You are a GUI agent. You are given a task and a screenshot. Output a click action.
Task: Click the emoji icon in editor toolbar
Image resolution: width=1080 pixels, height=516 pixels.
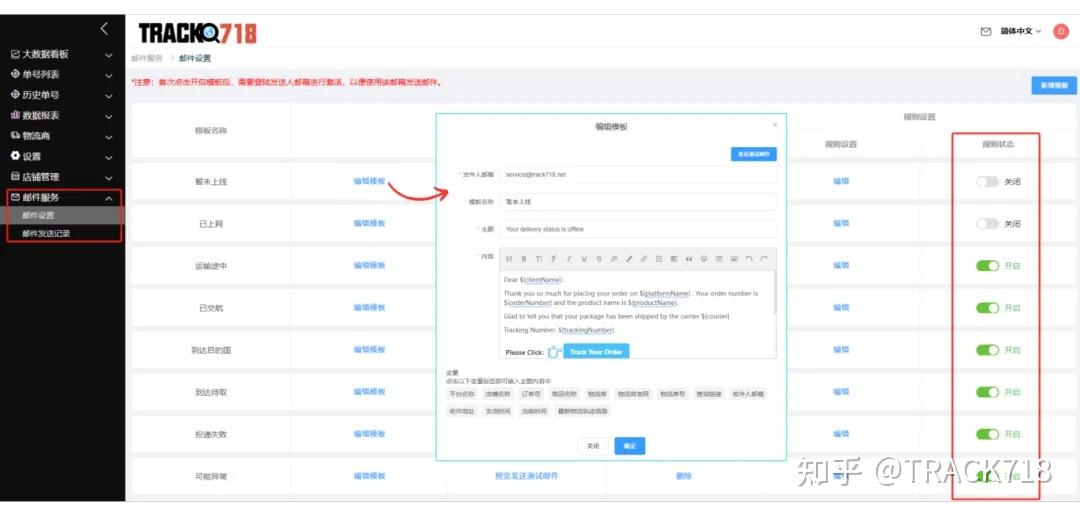click(x=704, y=259)
